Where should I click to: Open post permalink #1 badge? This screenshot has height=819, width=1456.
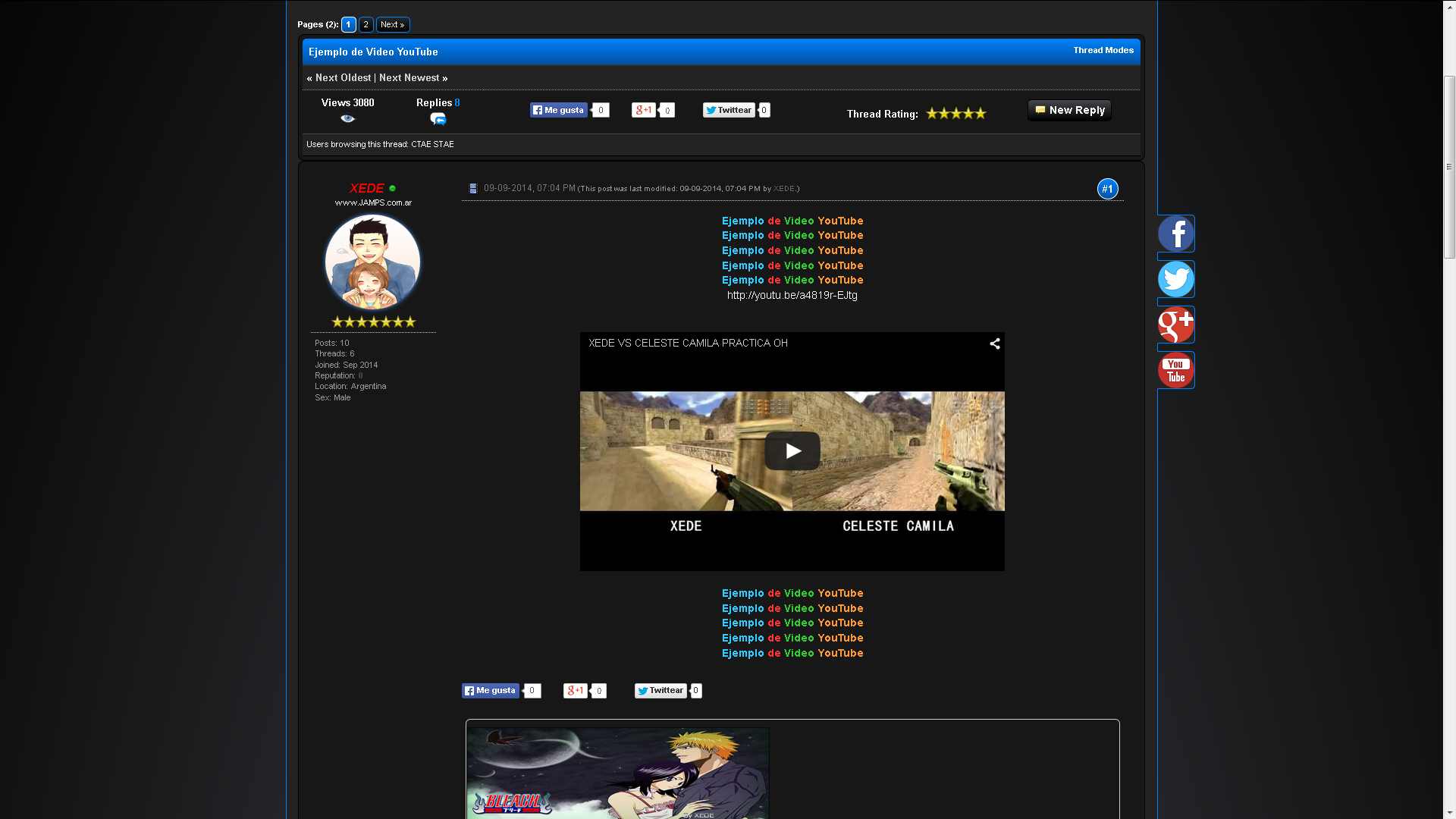point(1107,189)
